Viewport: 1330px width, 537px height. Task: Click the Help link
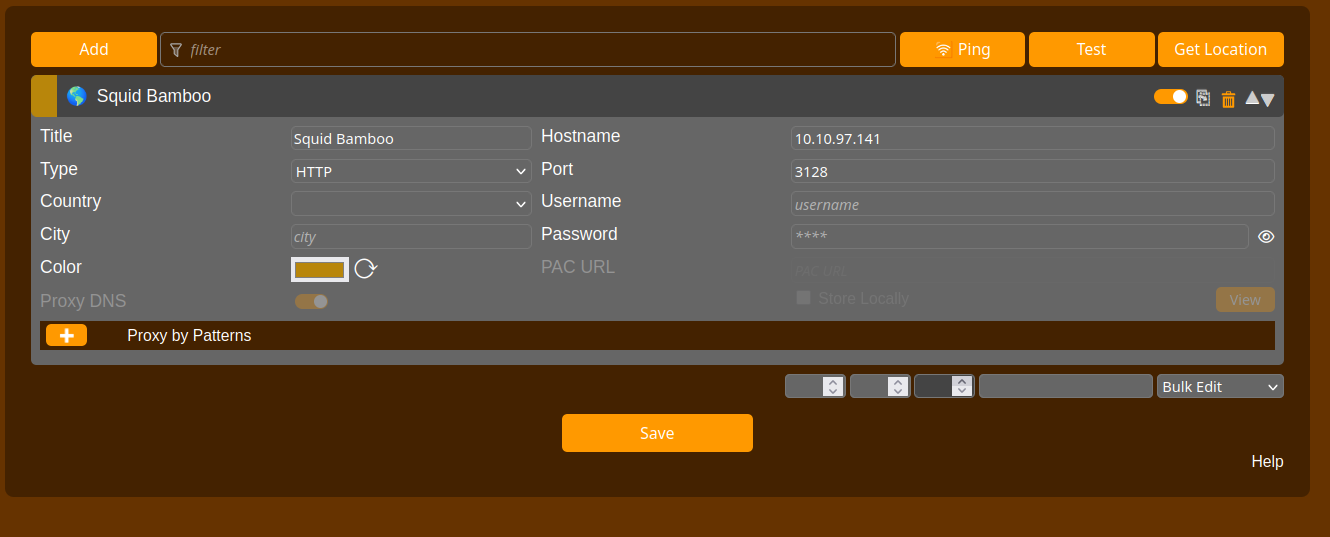point(1267,461)
